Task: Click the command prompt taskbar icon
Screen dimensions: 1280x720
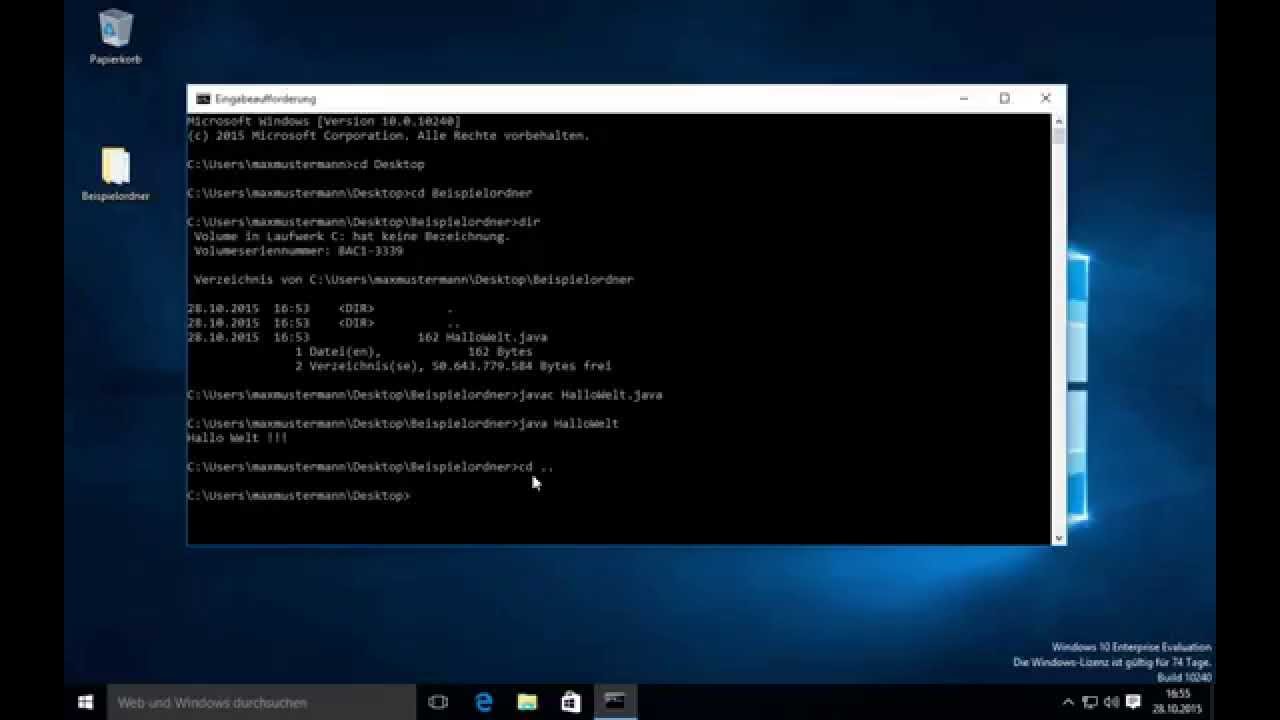Action: (x=615, y=702)
